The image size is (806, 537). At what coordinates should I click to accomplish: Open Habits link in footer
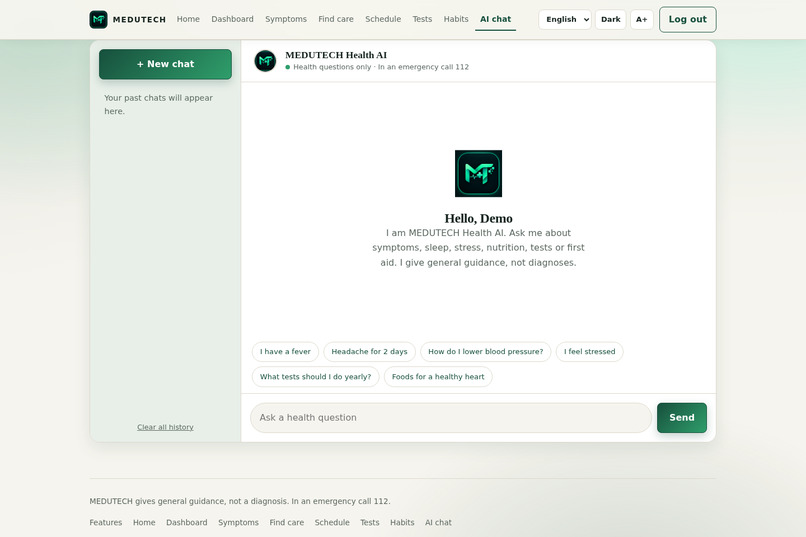[x=402, y=523]
